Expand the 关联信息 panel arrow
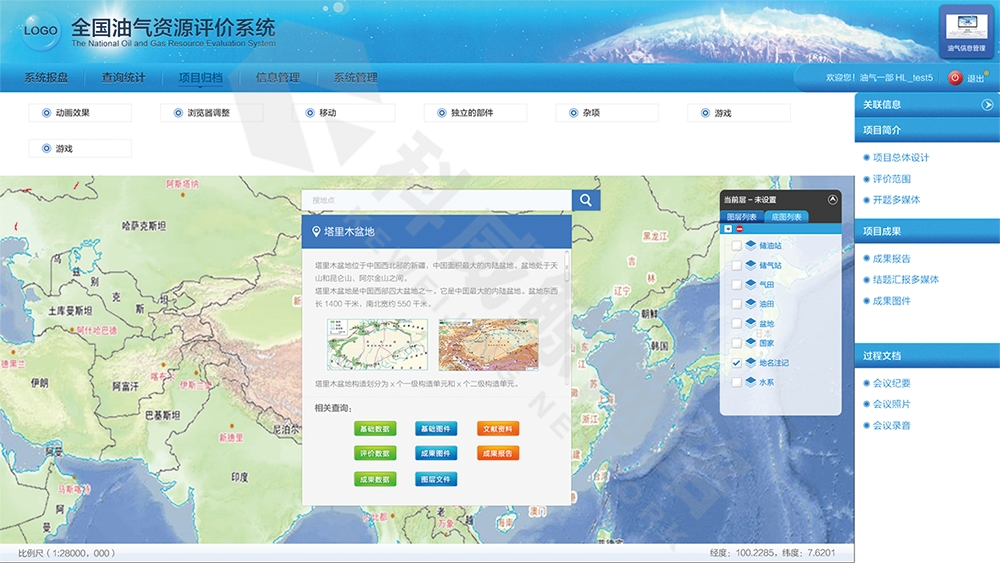The height and width of the screenshot is (563, 1000). click(987, 105)
